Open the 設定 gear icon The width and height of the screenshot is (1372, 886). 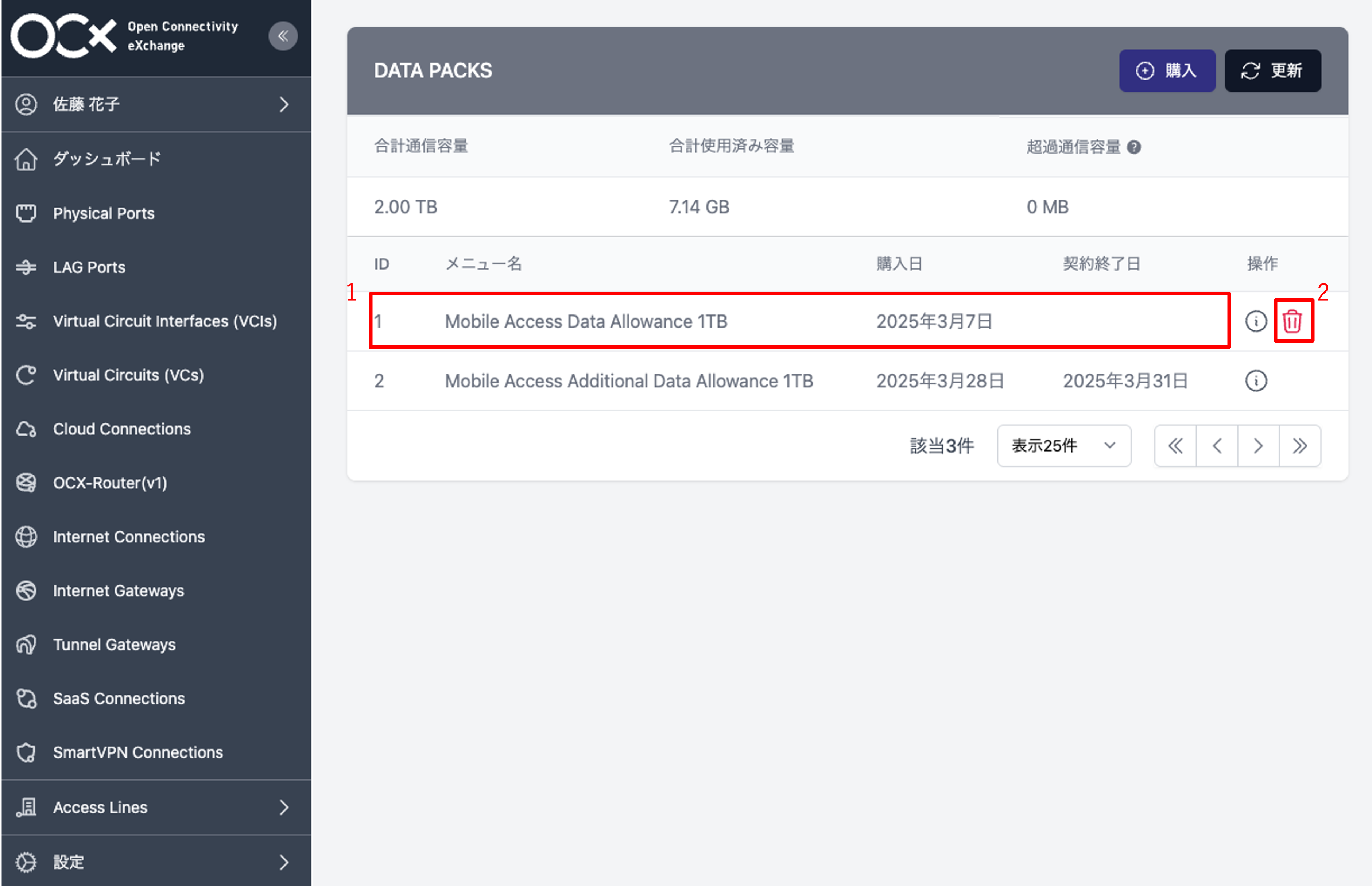26,861
